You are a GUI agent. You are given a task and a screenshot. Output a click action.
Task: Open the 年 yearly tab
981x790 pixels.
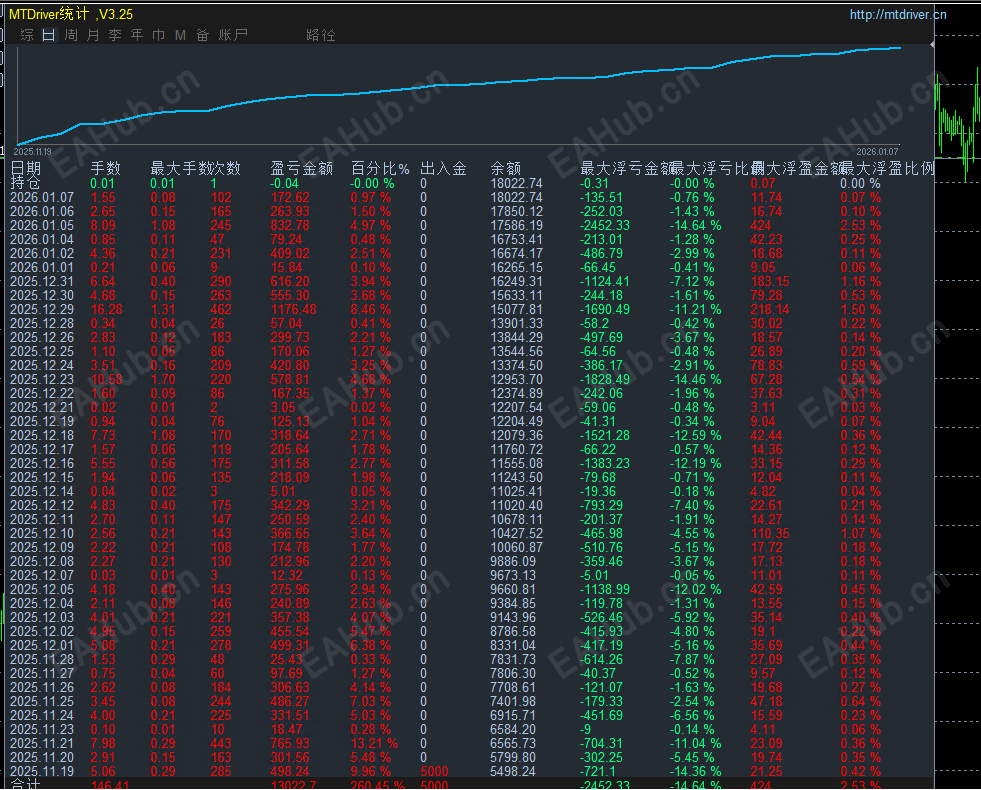click(137, 35)
